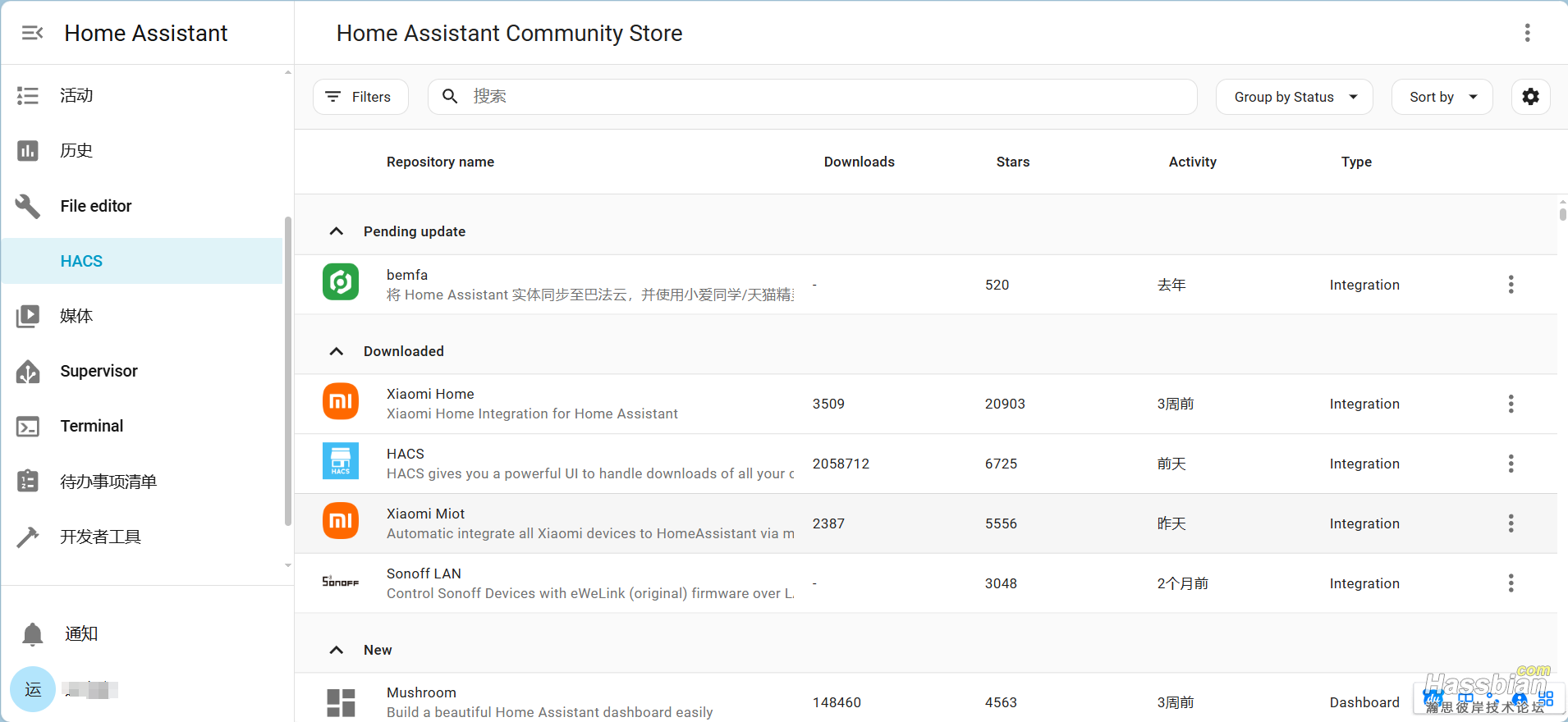Click the HACS store logo in repository list
The width and height of the screenshot is (1568, 722).
click(x=341, y=461)
